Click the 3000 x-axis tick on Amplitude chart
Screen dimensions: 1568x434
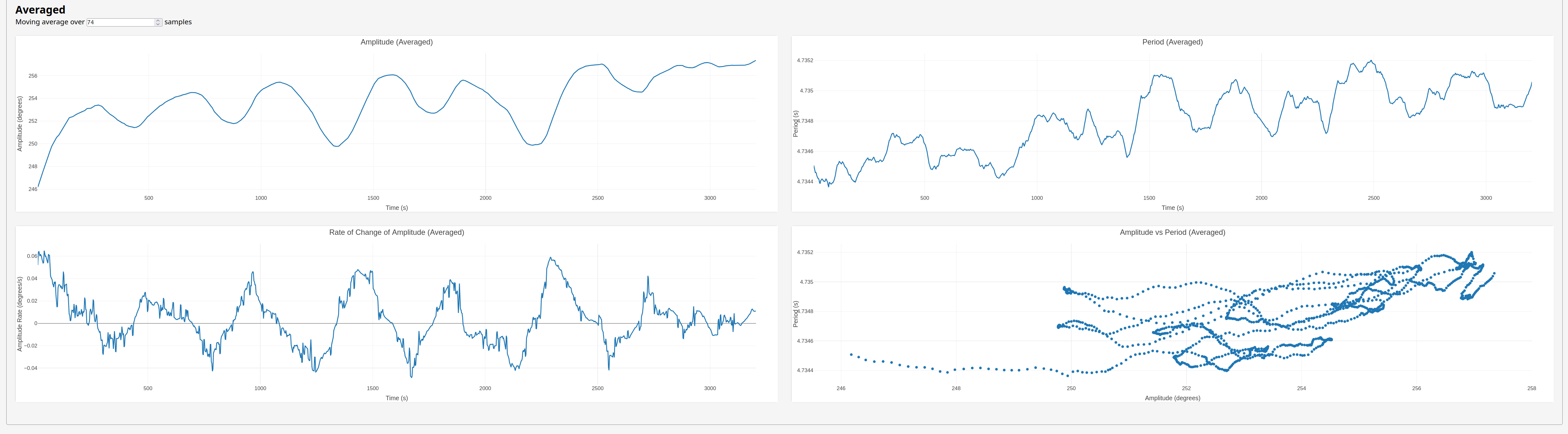(x=710, y=198)
